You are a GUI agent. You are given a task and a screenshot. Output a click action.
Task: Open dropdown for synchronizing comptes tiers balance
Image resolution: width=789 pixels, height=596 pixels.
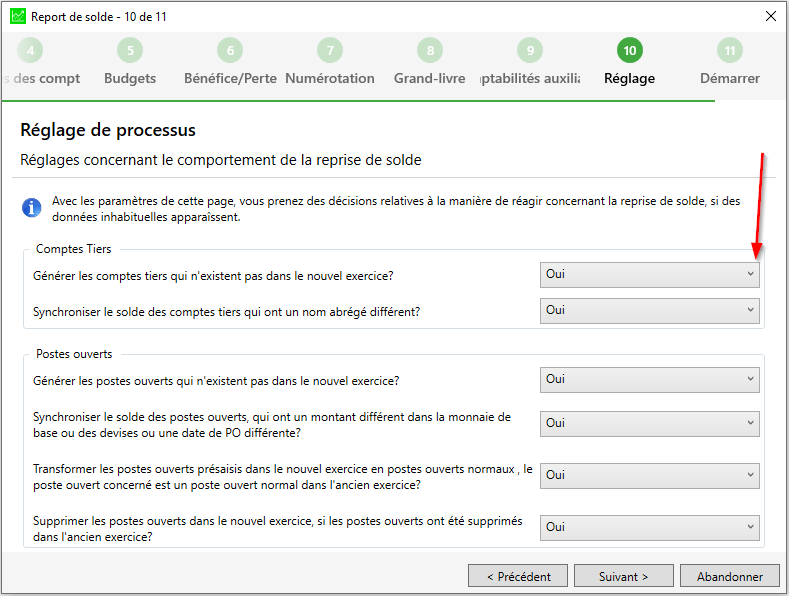click(650, 311)
